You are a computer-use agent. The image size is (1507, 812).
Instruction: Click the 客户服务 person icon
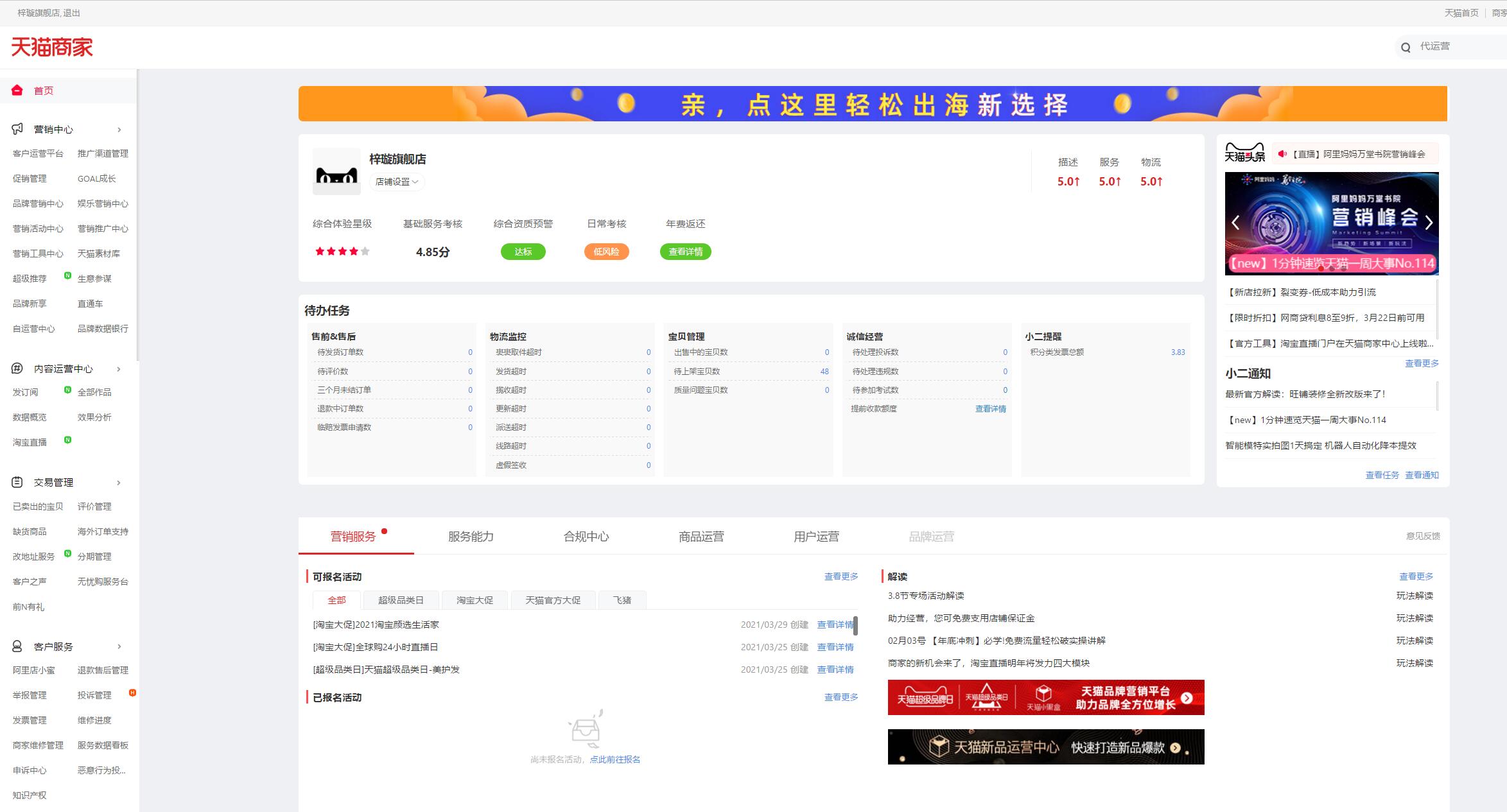pos(17,646)
